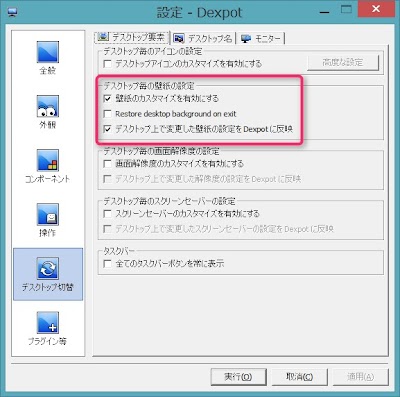Select the デスクトップ切替 category
This screenshot has height=397, width=400.
[x=48, y=274]
